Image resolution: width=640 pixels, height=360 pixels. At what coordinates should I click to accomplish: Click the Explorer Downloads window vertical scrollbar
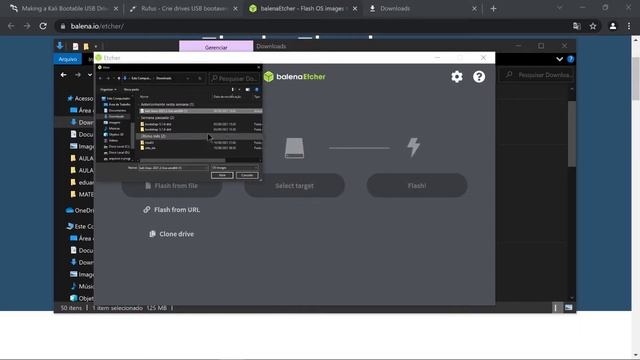[x=572, y=135]
